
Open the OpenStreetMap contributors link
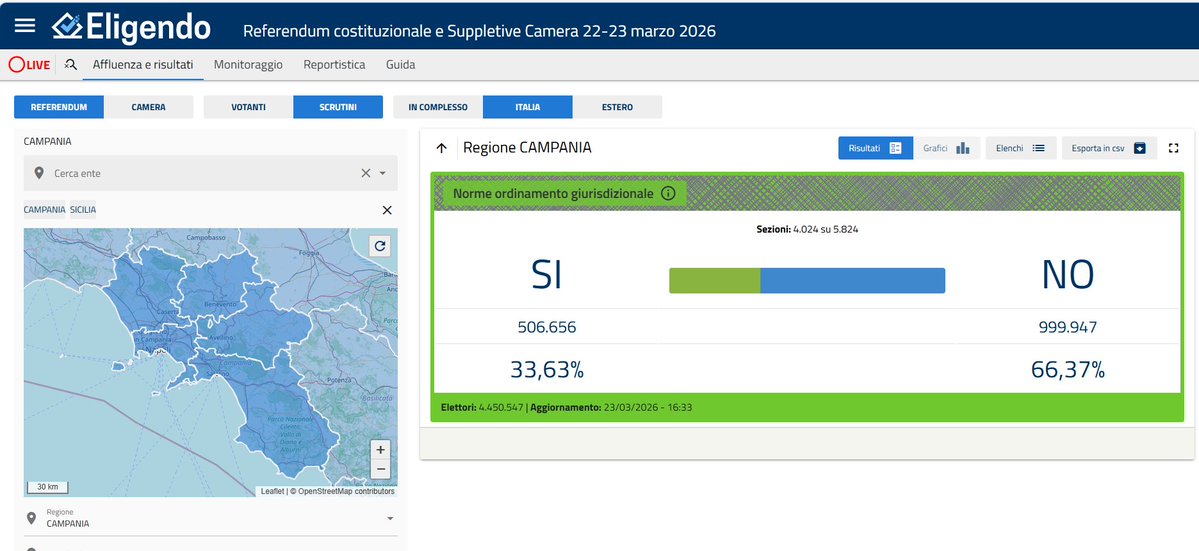(346, 491)
